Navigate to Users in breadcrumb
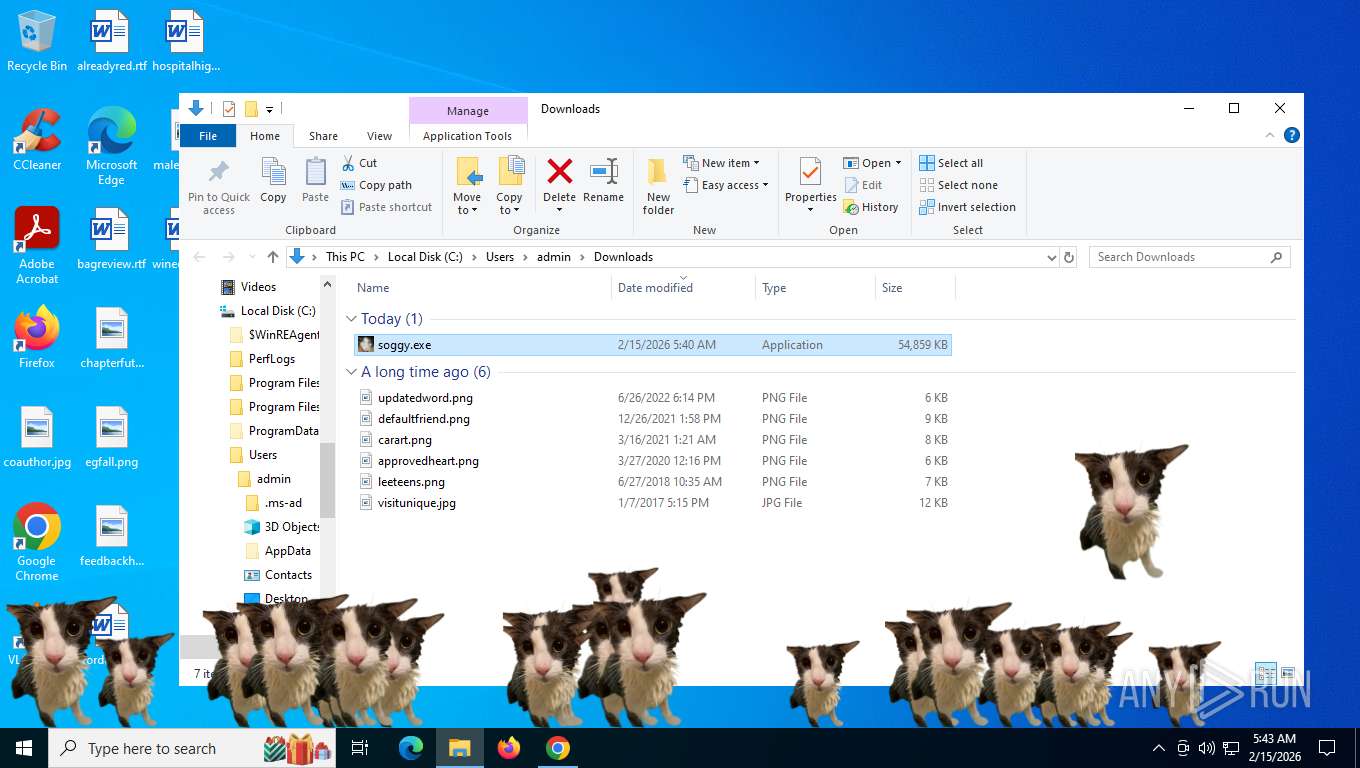Viewport: 1360px width, 768px height. coord(500,257)
